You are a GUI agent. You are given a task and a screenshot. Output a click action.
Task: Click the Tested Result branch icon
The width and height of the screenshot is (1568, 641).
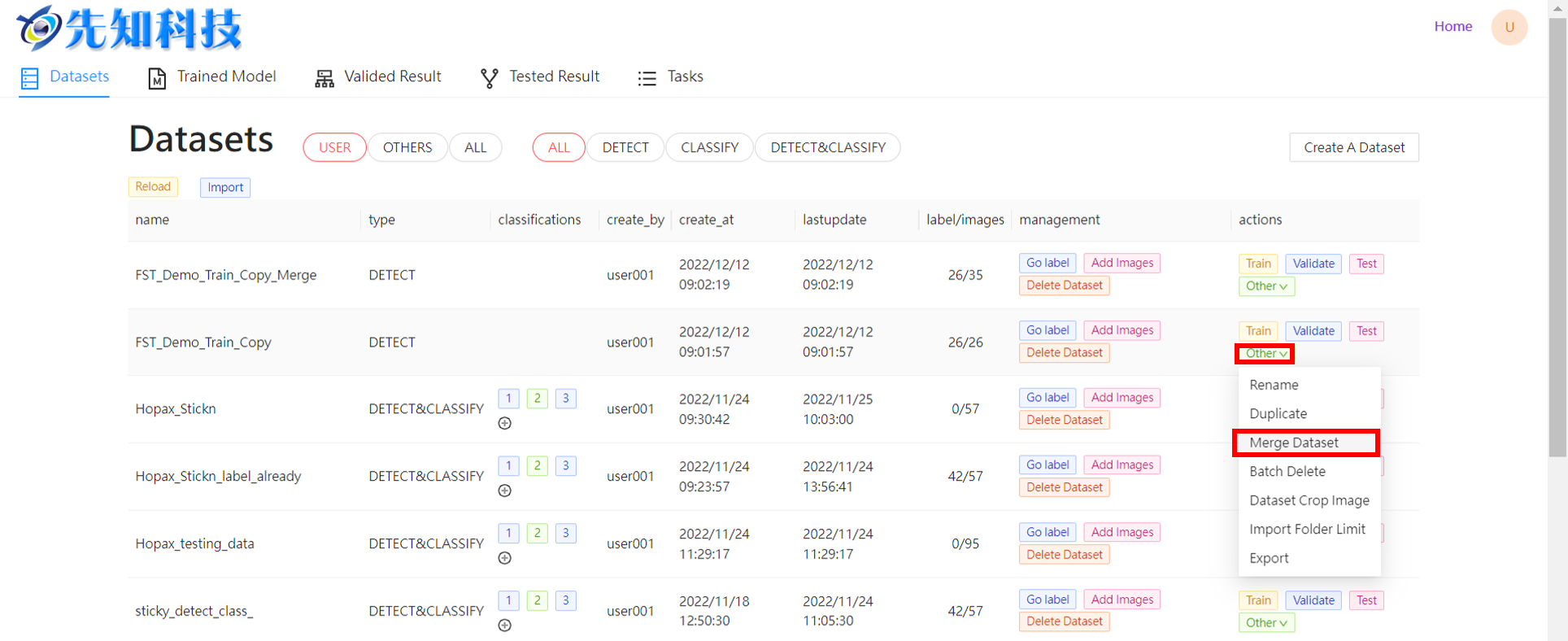(490, 78)
